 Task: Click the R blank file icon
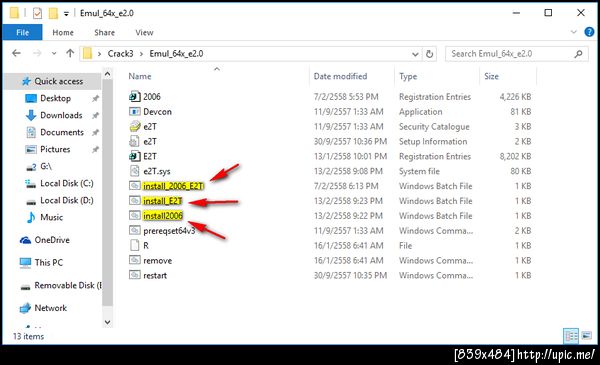pos(134,245)
